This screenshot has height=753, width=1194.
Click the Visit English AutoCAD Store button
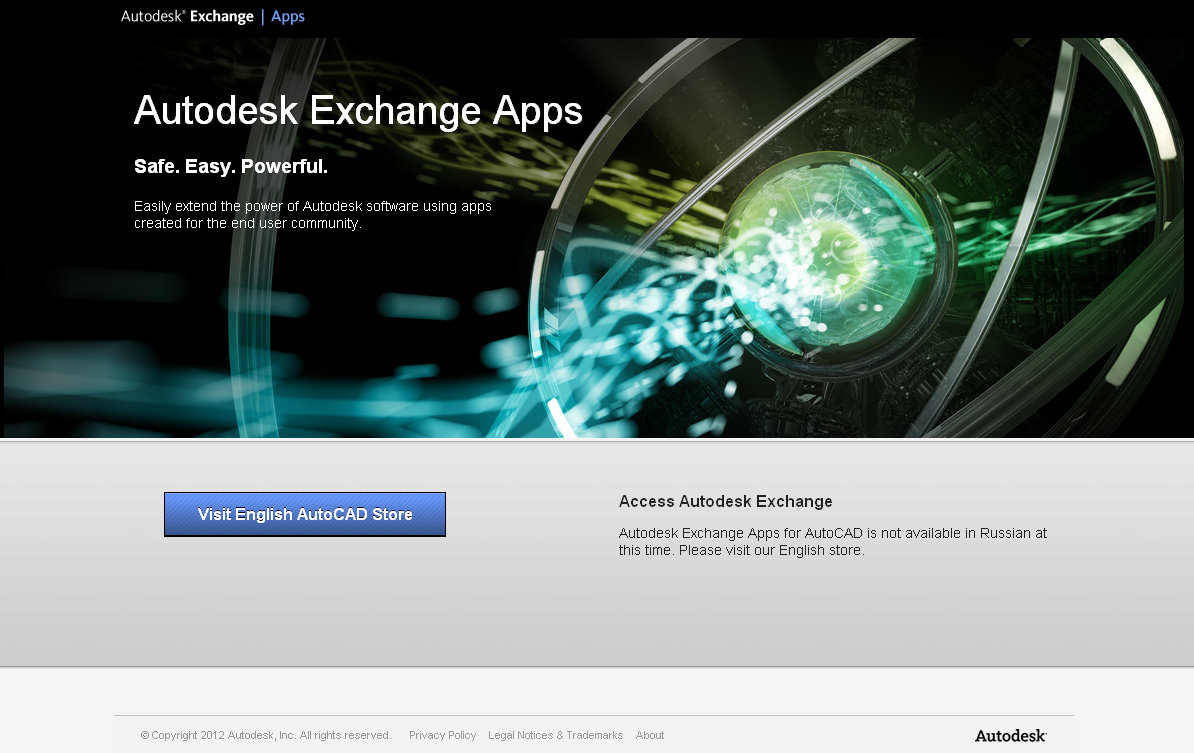(x=305, y=514)
